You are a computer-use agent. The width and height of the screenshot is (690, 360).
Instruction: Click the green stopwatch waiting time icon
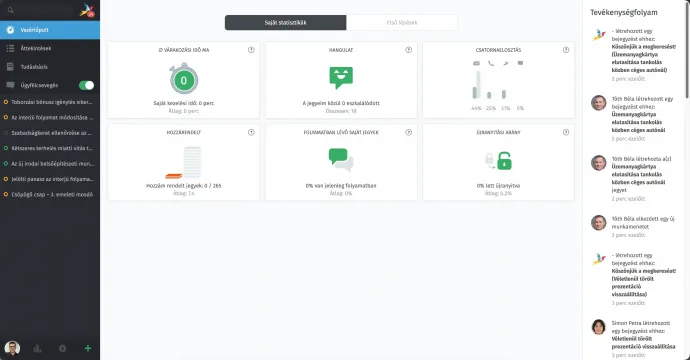(x=184, y=78)
